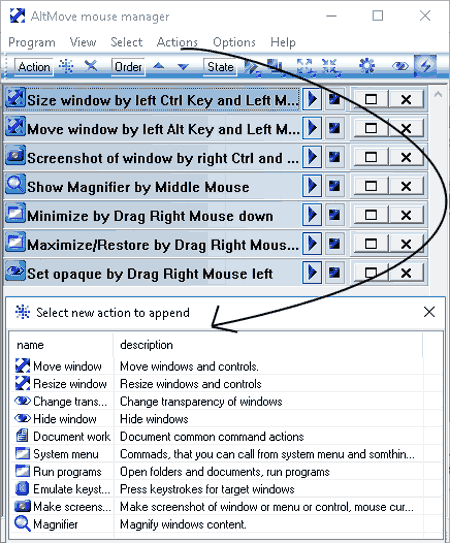The width and height of the screenshot is (450, 543).
Task: Click the State label button in toolbar
Action: click(x=220, y=66)
